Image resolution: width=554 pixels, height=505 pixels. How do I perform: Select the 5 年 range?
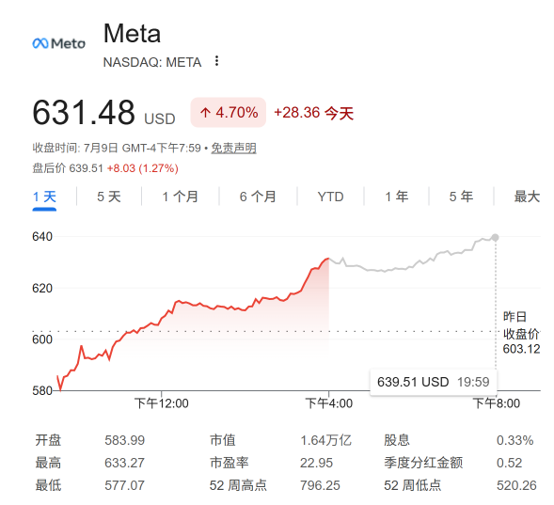click(461, 196)
